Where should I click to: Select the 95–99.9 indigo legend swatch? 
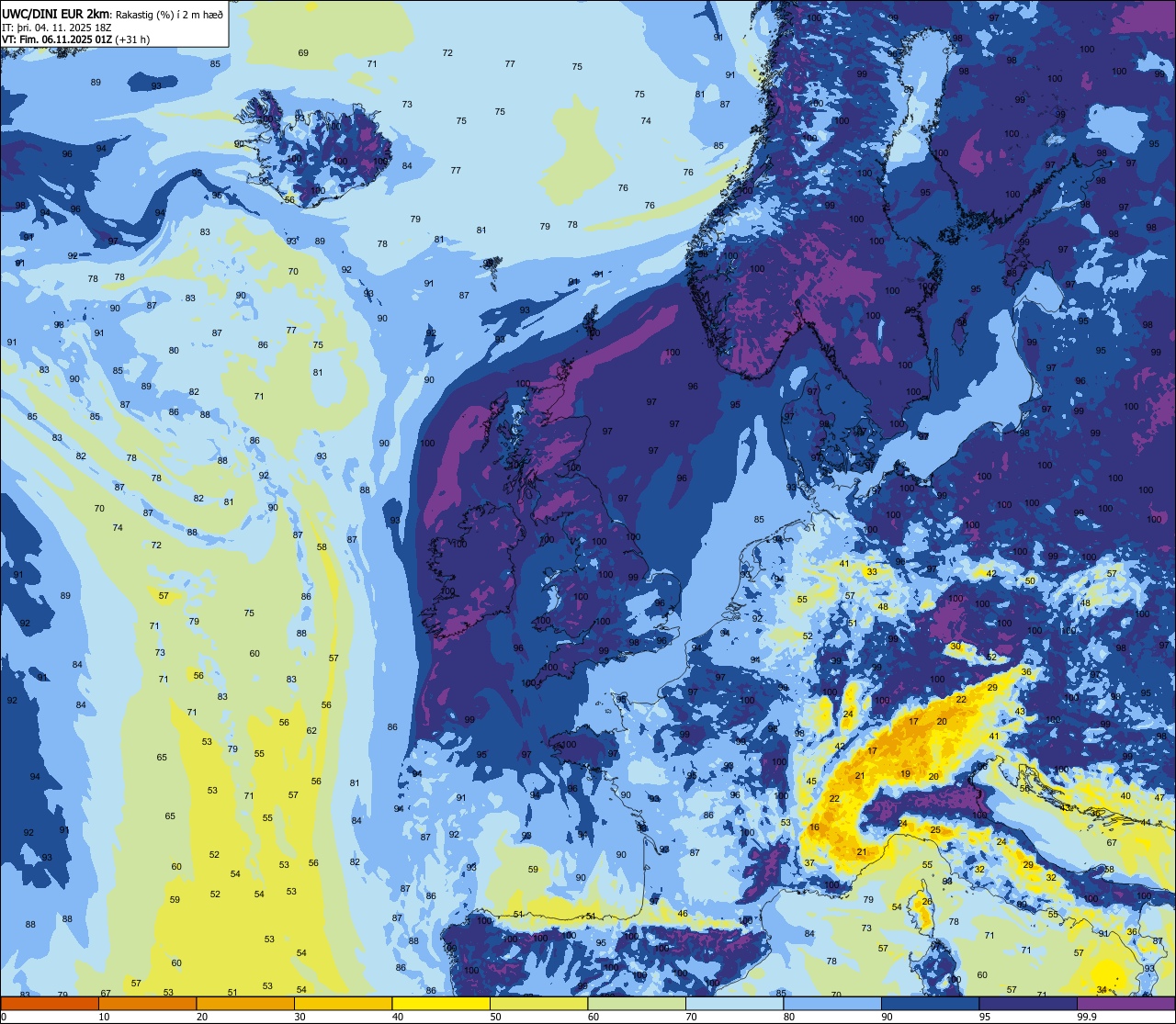pyautogui.click(x=1027, y=1004)
